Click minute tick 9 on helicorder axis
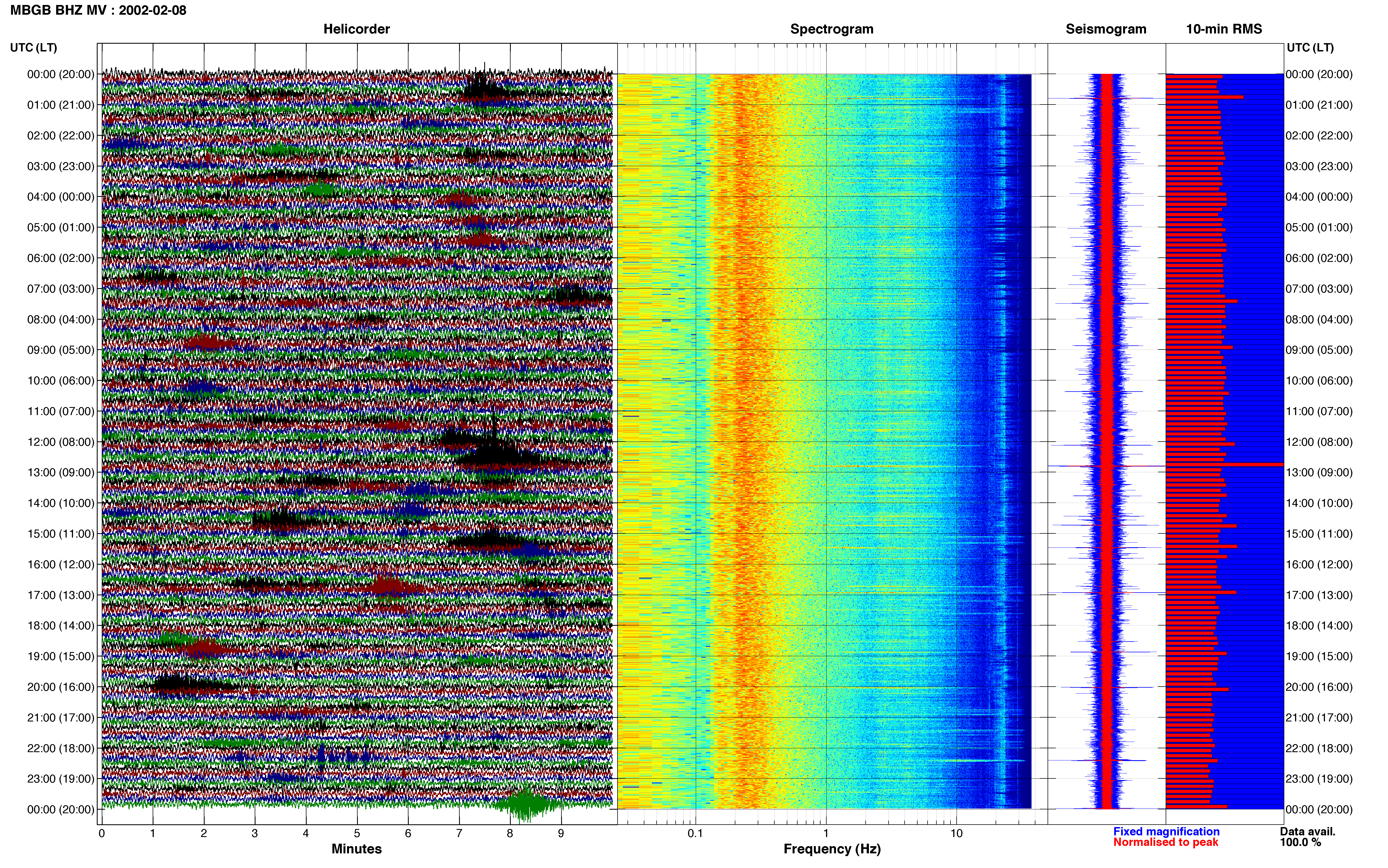The width and height of the screenshot is (1388, 868). coord(561,833)
